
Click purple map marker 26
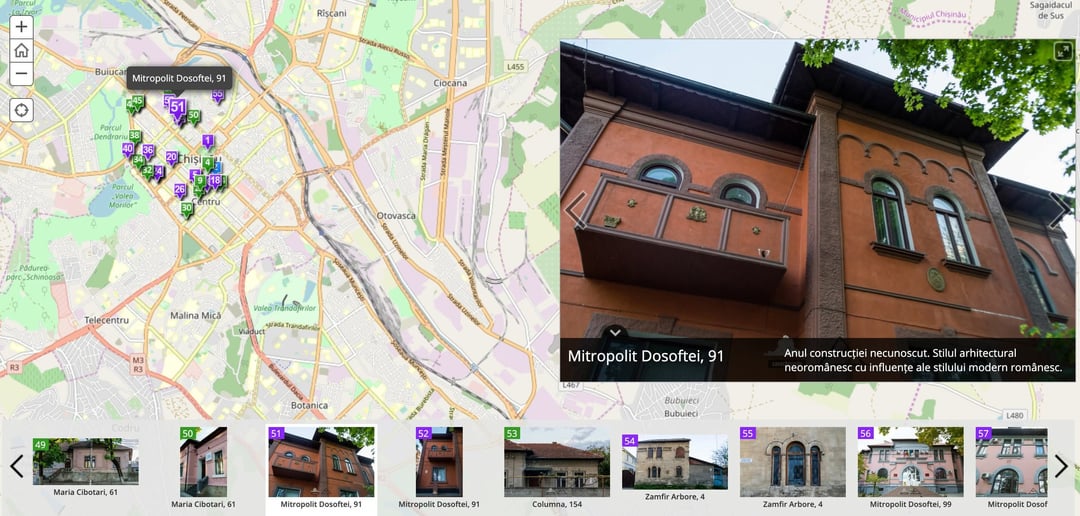[180, 190]
